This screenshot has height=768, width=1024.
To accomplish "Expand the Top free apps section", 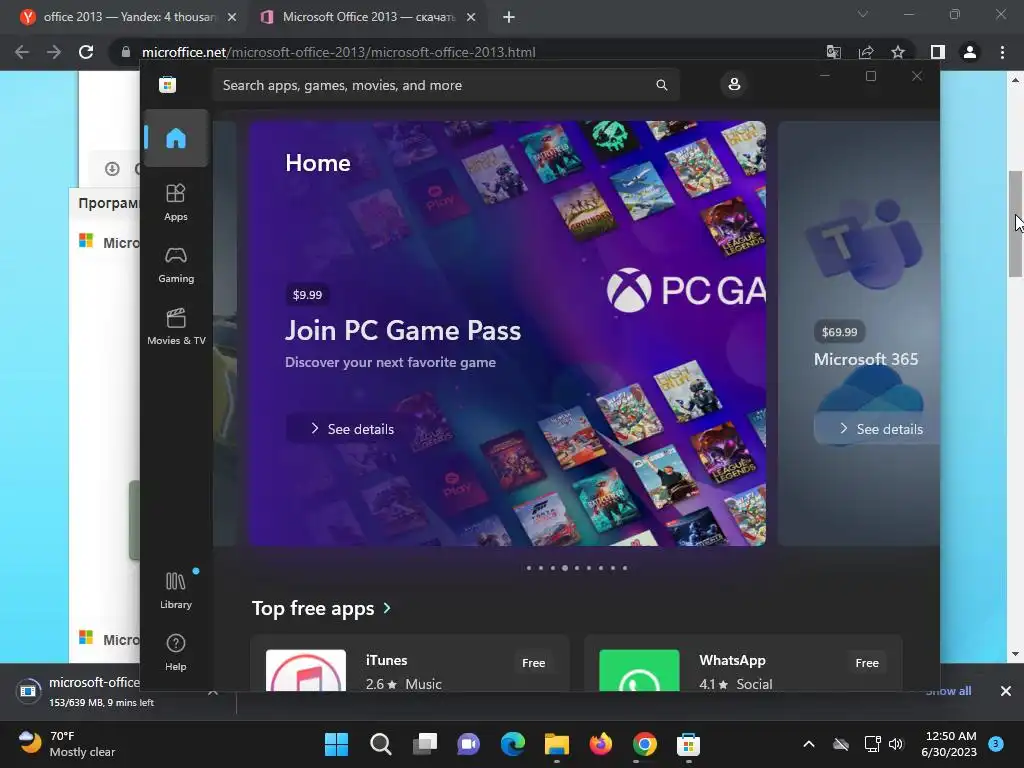I will coord(322,609).
